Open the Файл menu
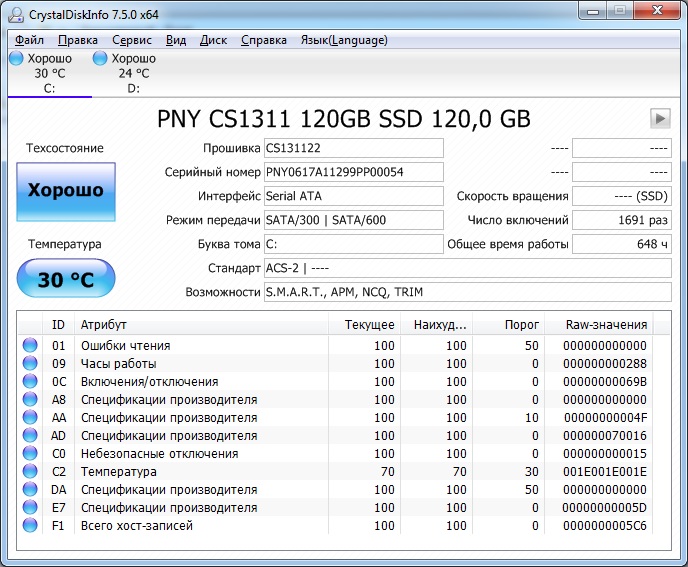This screenshot has height=567, width=688. point(29,40)
